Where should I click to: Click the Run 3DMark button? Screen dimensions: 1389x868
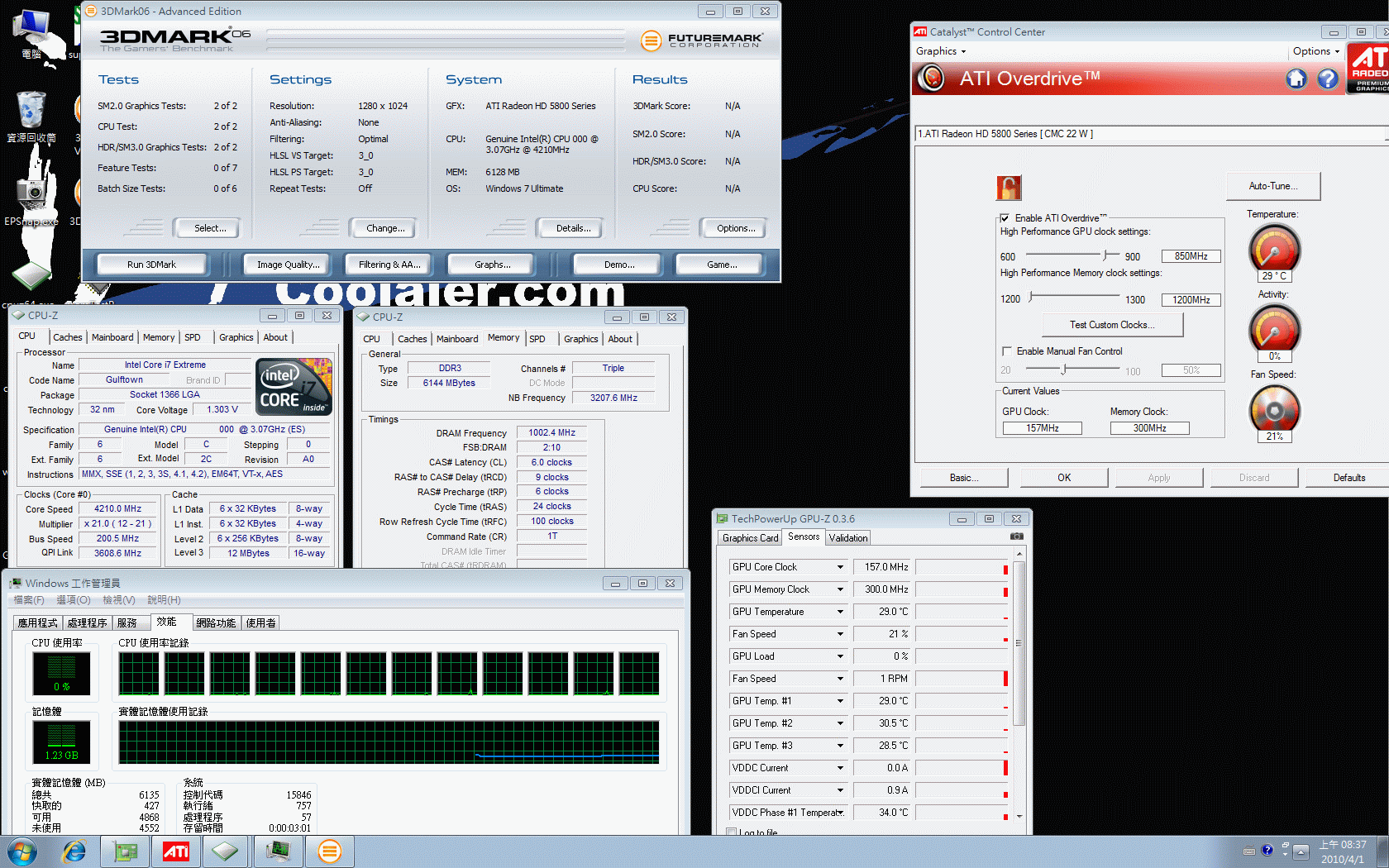click(x=151, y=265)
